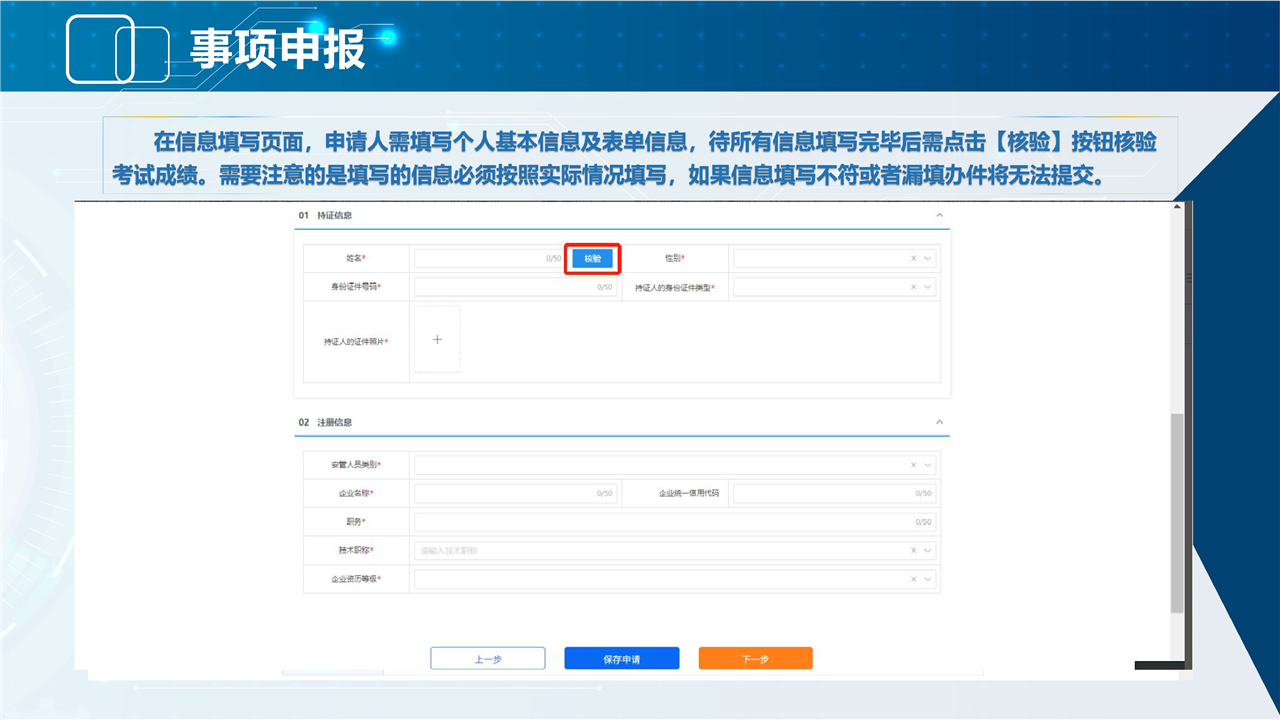Clear the 企业资历等级 field with X icon
The image size is (1280, 720).
click(913, 579)
